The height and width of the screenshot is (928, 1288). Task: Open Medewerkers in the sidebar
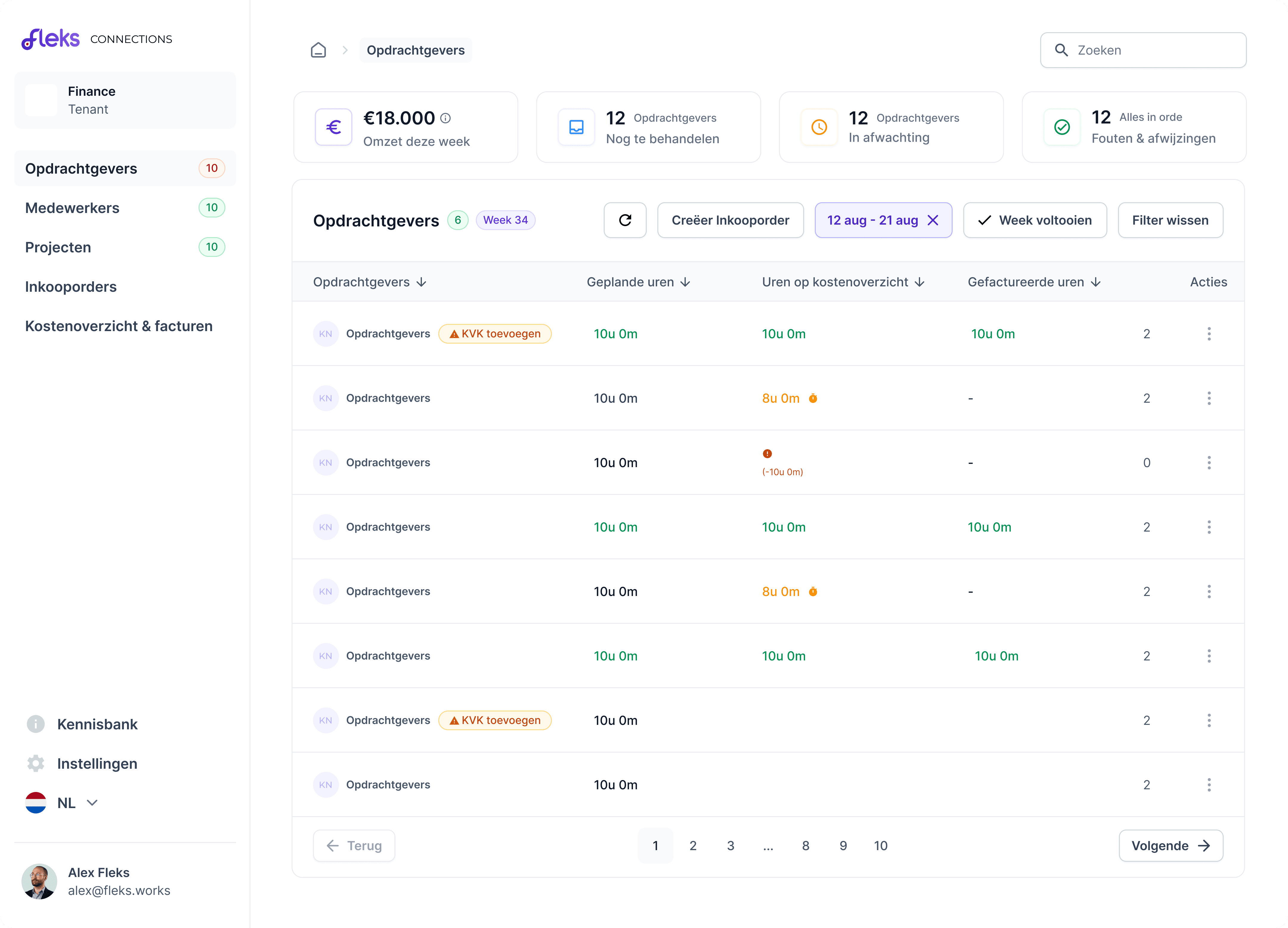pyautogui.click(x=72, y=208)
